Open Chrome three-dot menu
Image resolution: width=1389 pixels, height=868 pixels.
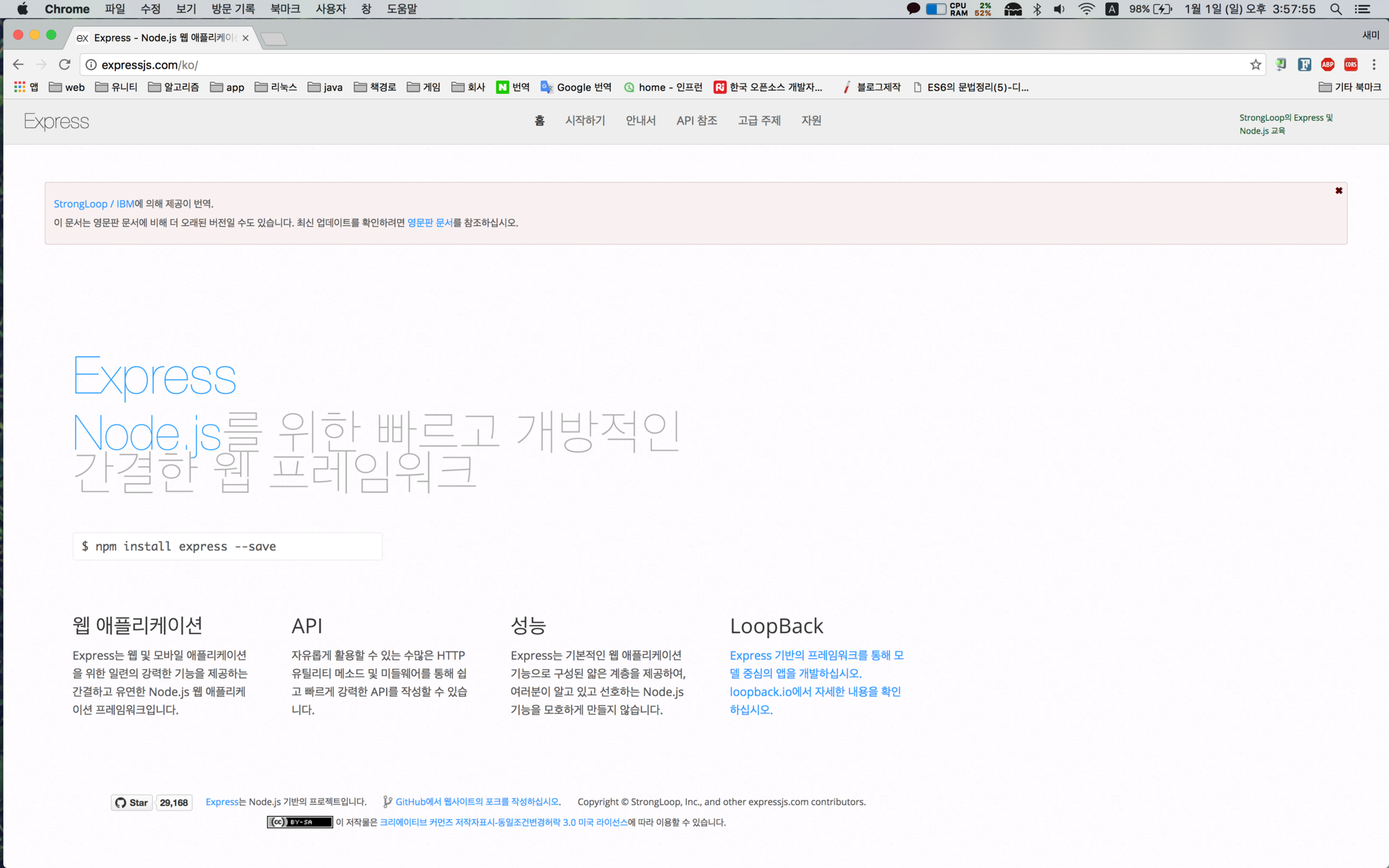point(1374,64)
